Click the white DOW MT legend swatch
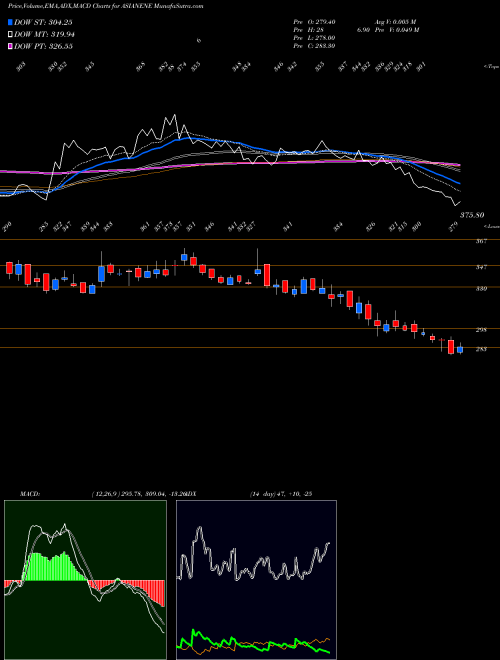Screen dimensions: 500x660 10,34
